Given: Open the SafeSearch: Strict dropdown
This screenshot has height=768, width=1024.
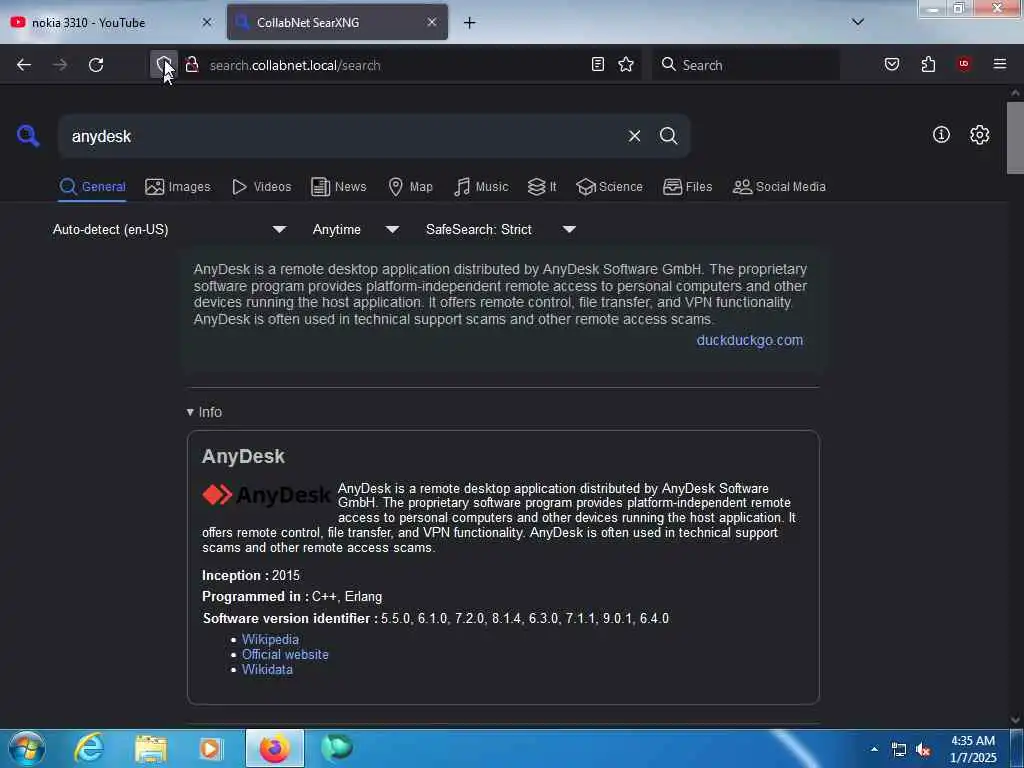Looking at the screenshot, I should click(x=500, y=229).
